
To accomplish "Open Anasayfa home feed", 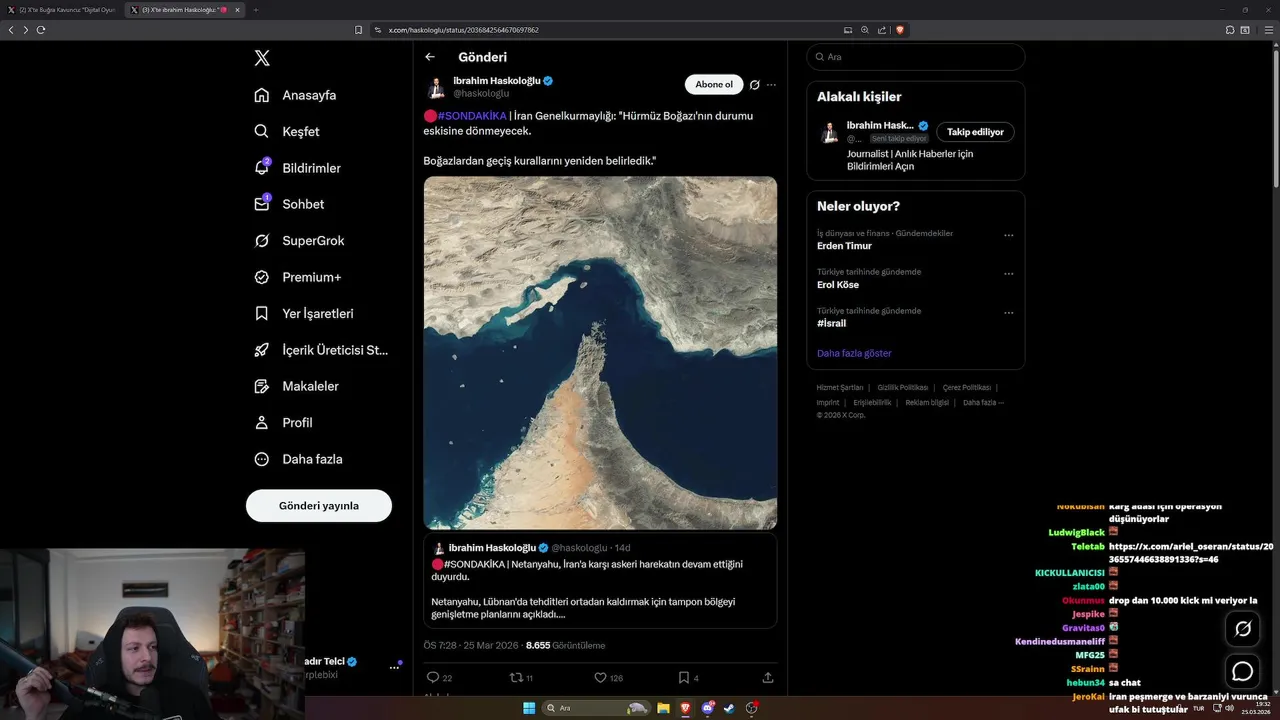I will (x=295, y=95).
